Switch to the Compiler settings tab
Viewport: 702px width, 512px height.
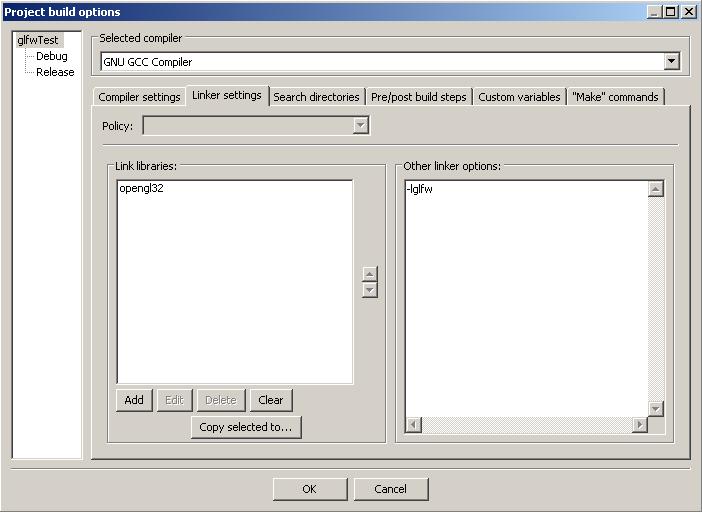139,97
